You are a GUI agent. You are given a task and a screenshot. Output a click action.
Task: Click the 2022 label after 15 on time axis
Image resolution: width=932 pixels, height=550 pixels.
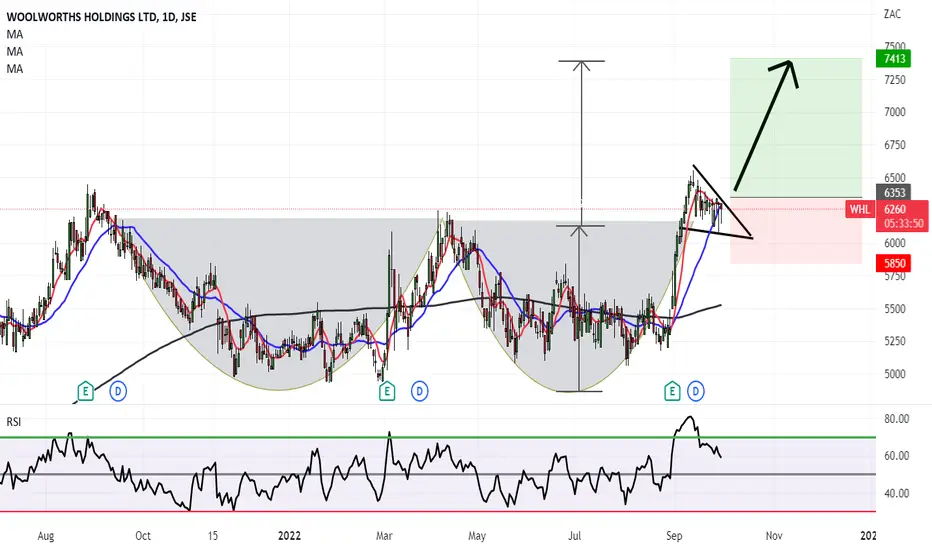click(289, 536)
